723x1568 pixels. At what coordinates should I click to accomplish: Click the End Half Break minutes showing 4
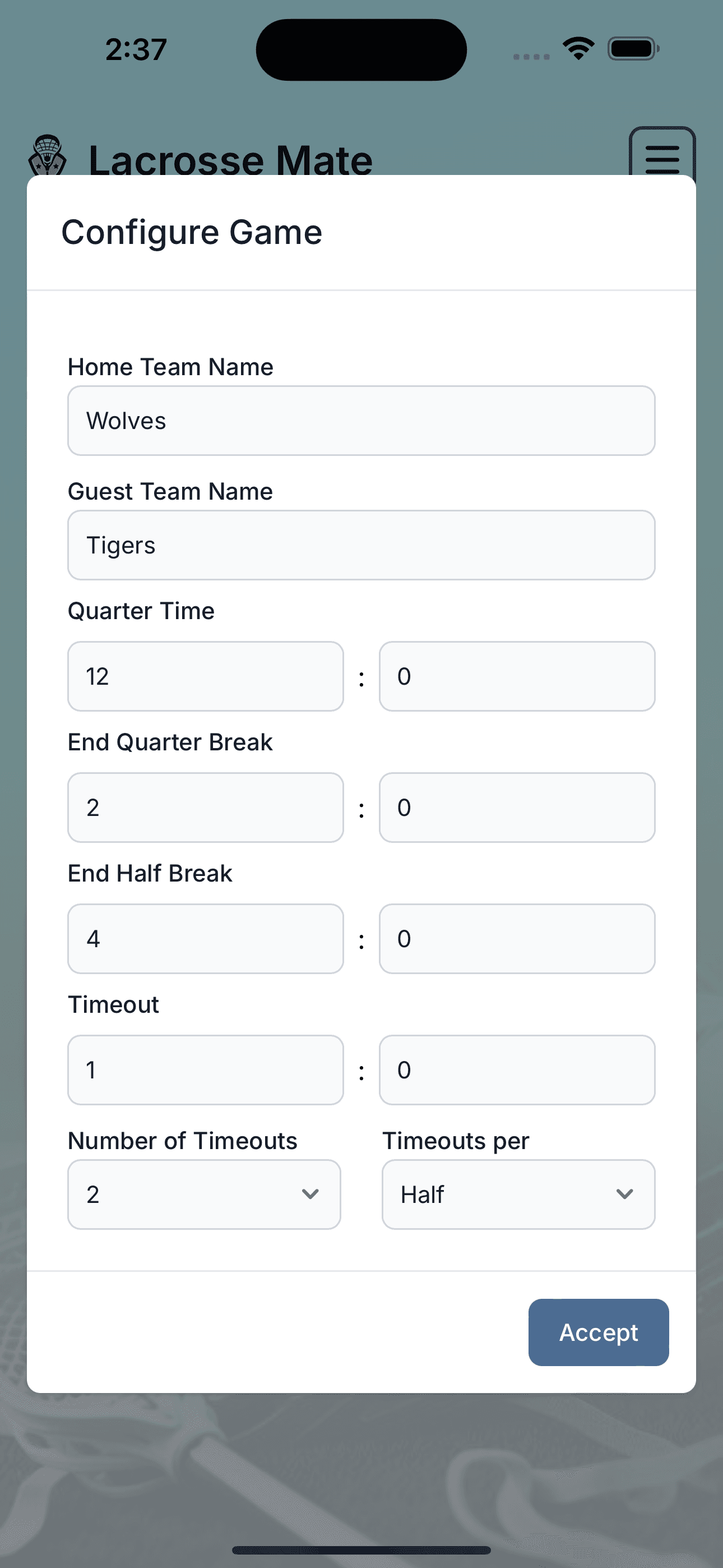click(206, 939)
